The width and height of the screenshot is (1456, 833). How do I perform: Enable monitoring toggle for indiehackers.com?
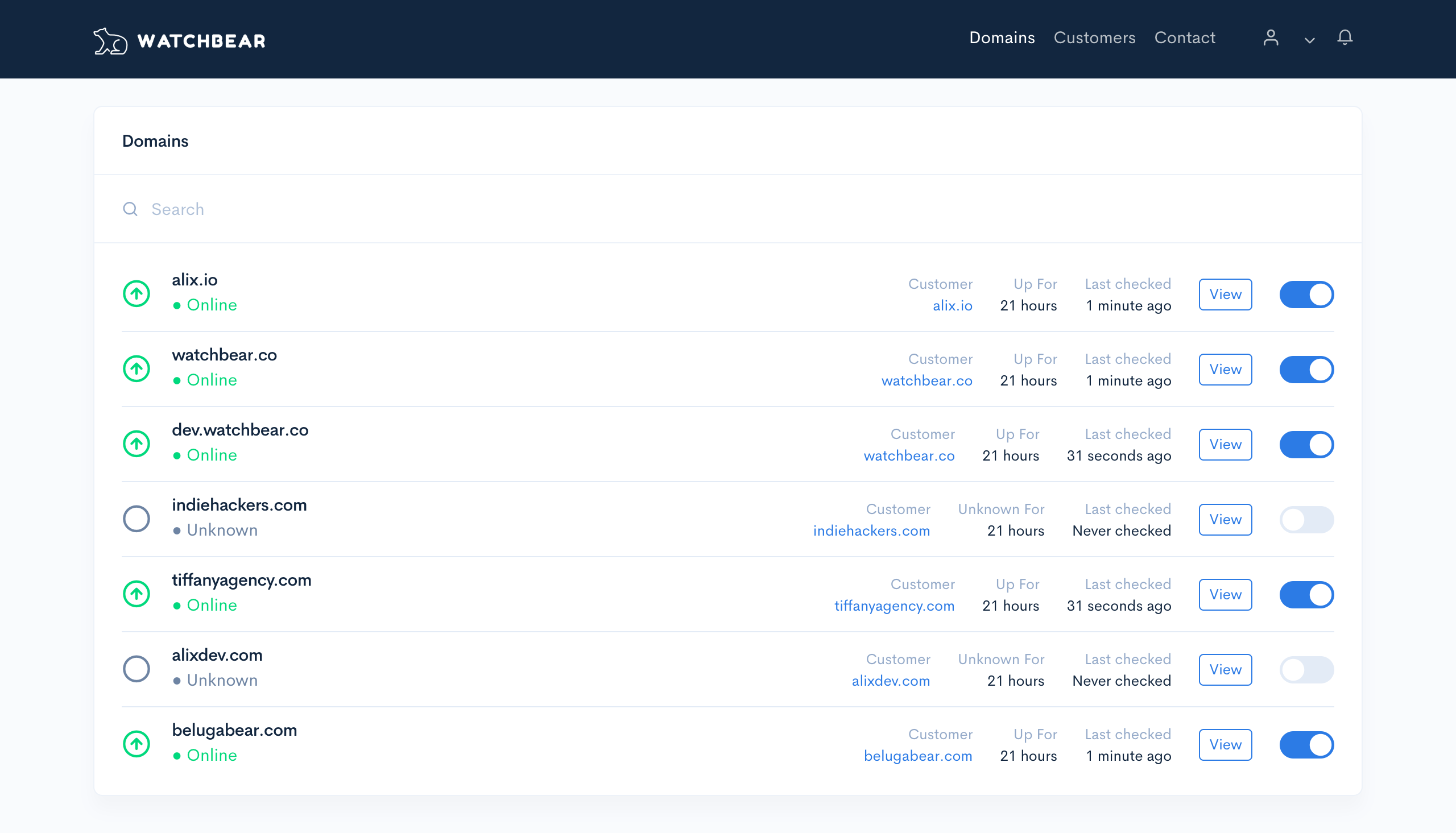pyautogui.click(x=1306, y=520)
